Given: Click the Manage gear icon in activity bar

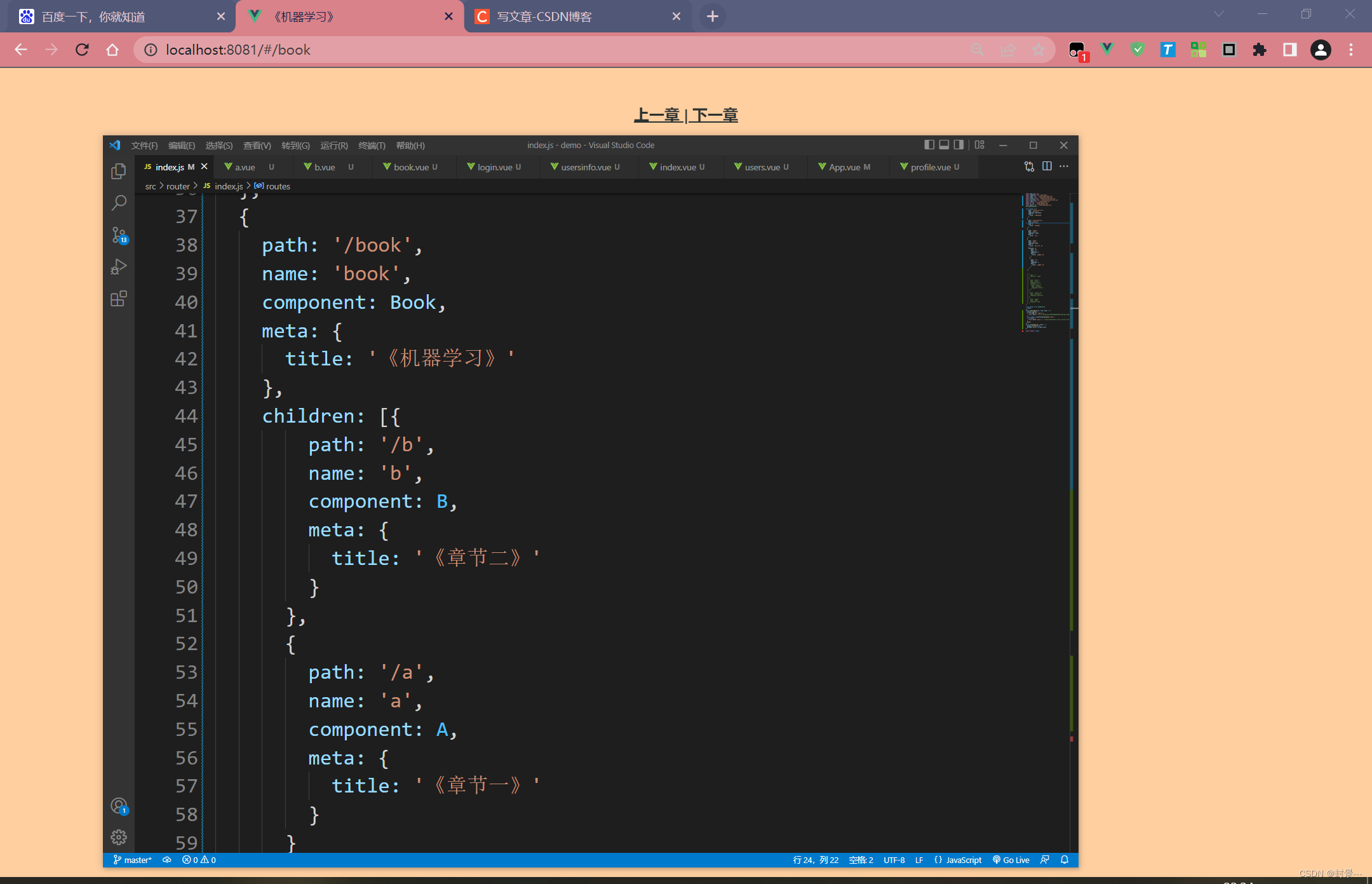Looking at the screenshot, I should click(119, 837).
